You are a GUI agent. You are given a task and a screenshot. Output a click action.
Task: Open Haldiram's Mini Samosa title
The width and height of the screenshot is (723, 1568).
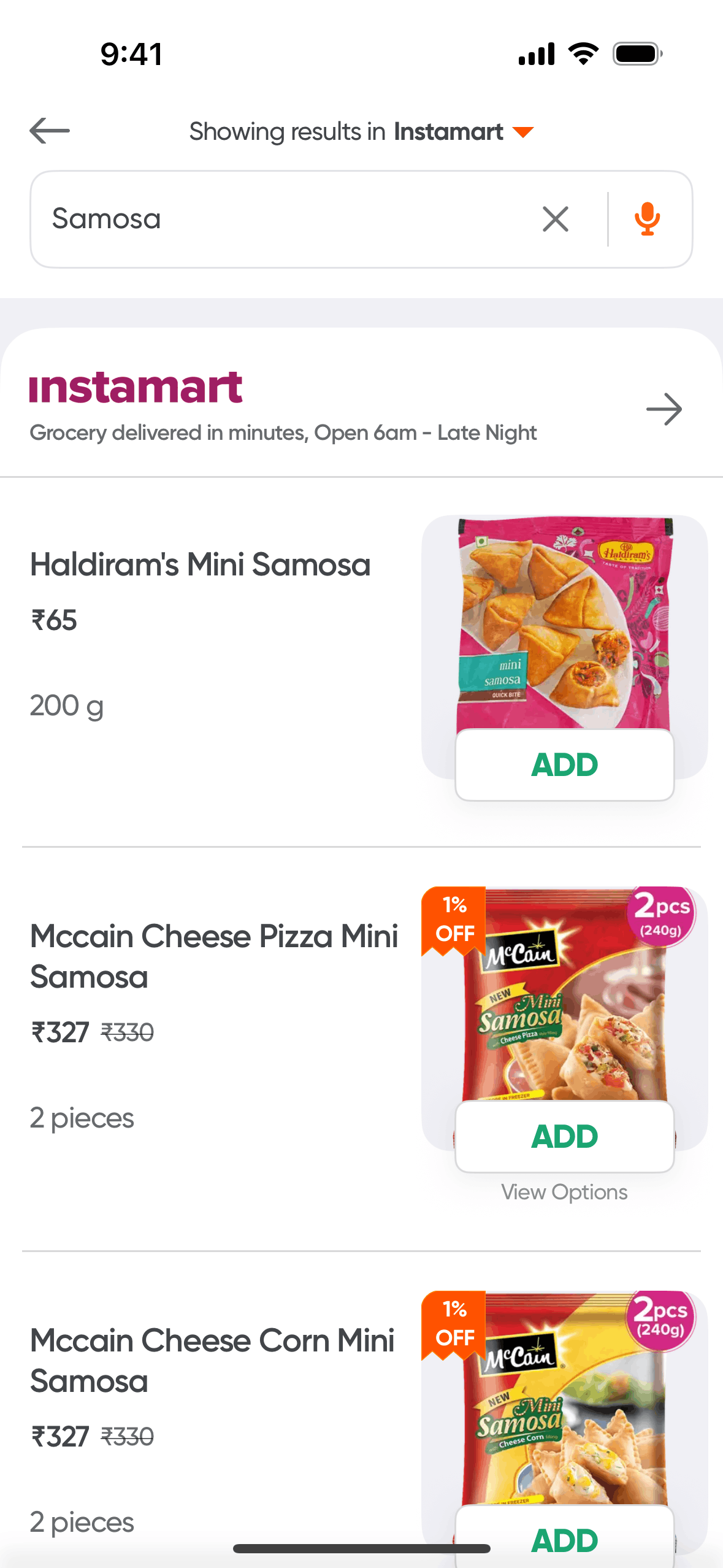pyautogui.click(x=201, y=564)
